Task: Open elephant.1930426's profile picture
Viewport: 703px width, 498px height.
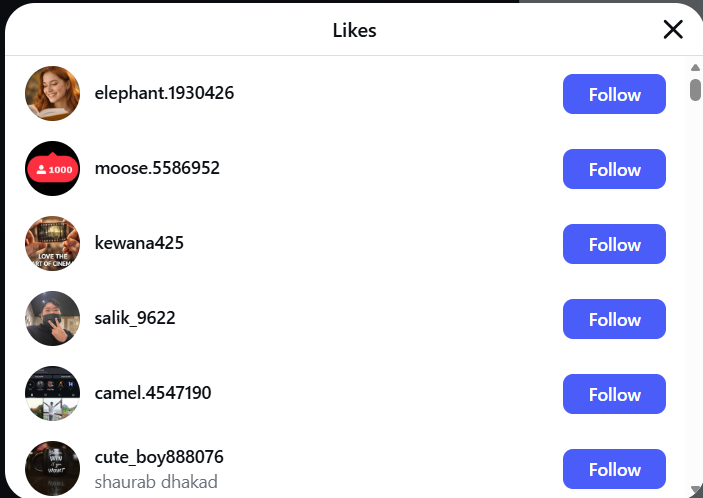Action: click(x=52, y=94)
